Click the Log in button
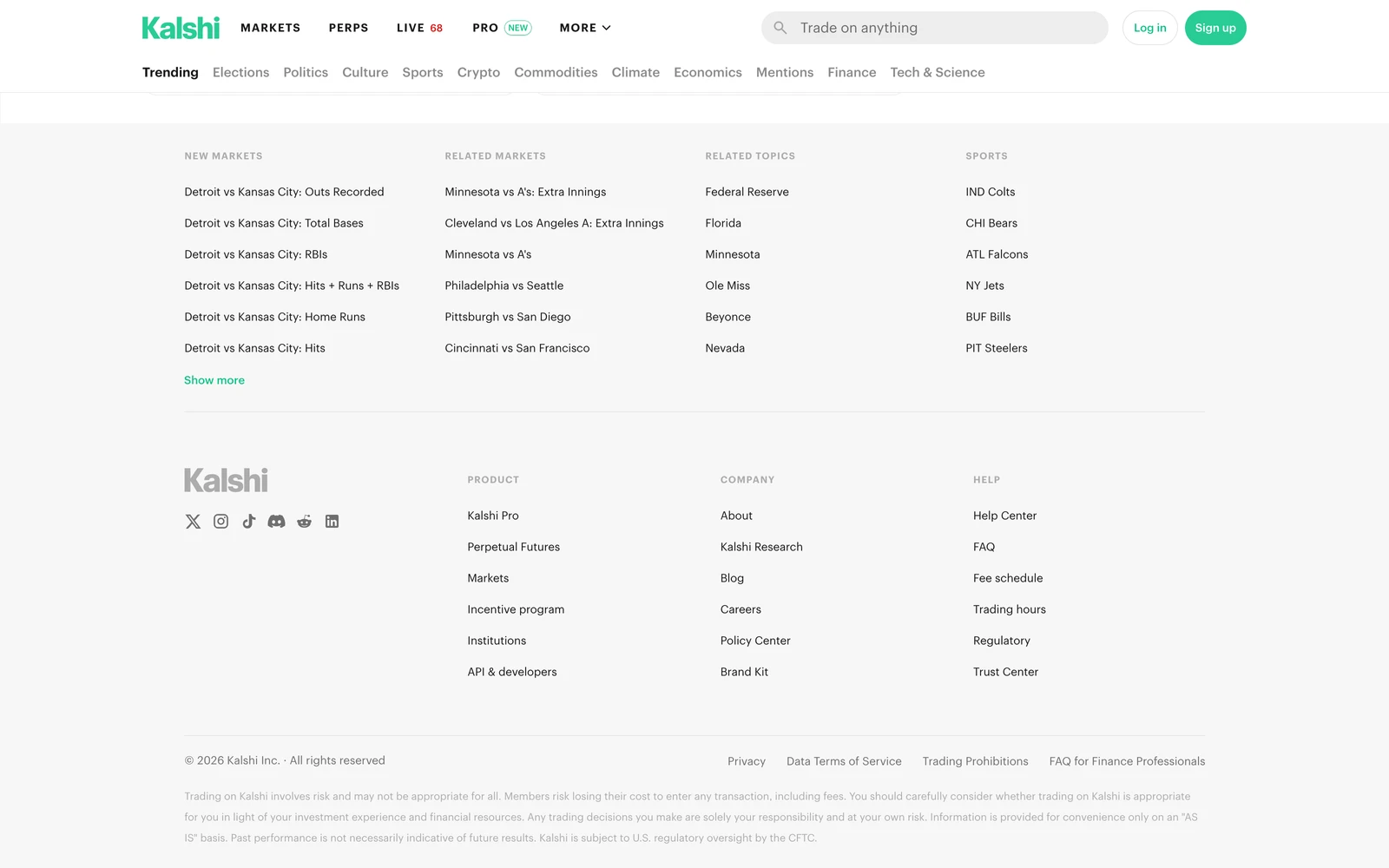This screenshot has height=868, width=1389. 1149,28
